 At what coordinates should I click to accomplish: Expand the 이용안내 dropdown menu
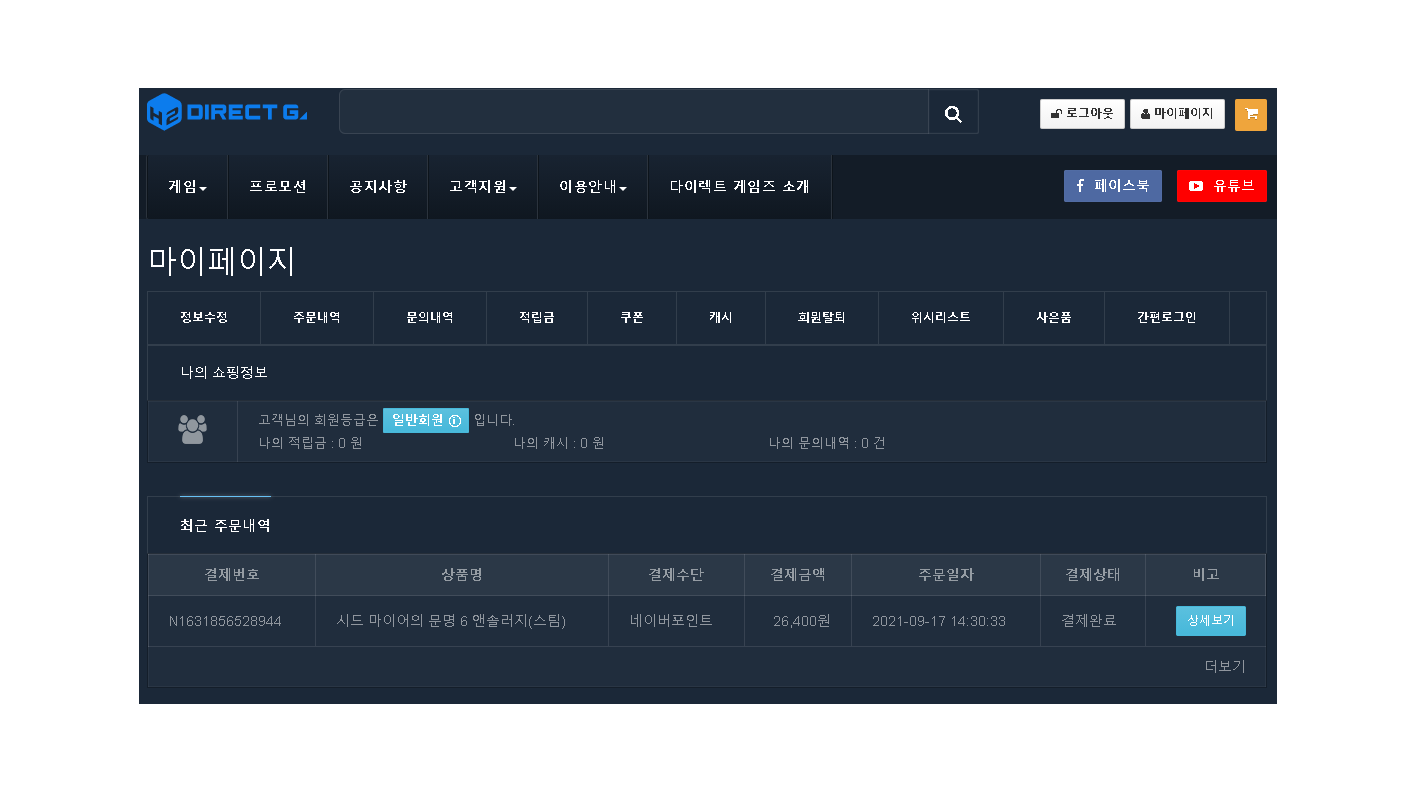(592, 187)
